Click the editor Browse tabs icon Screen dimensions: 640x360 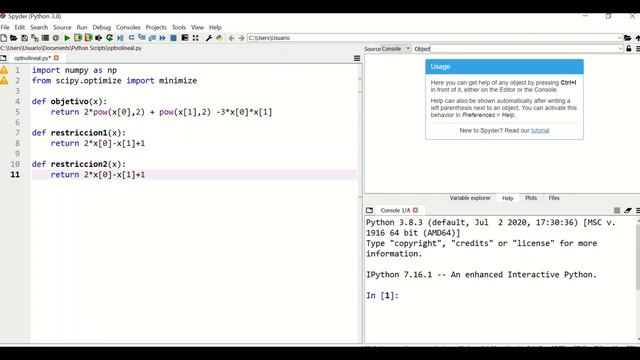(3, 58)
